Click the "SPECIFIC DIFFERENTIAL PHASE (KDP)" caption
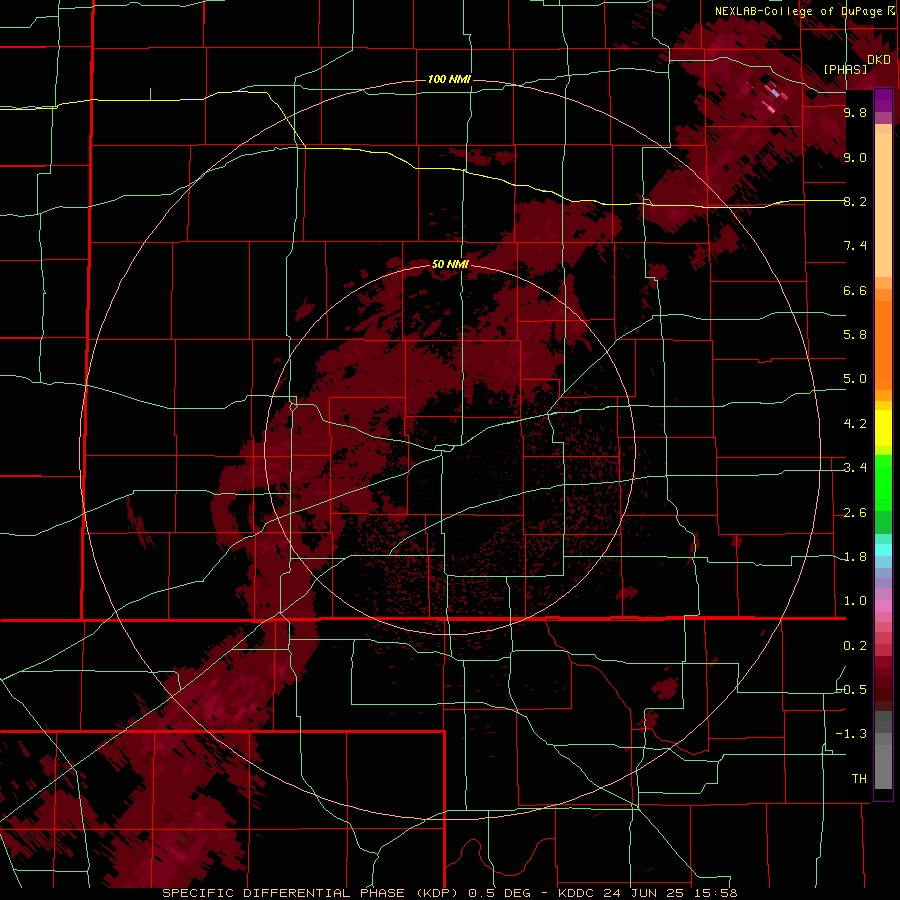 309,893
